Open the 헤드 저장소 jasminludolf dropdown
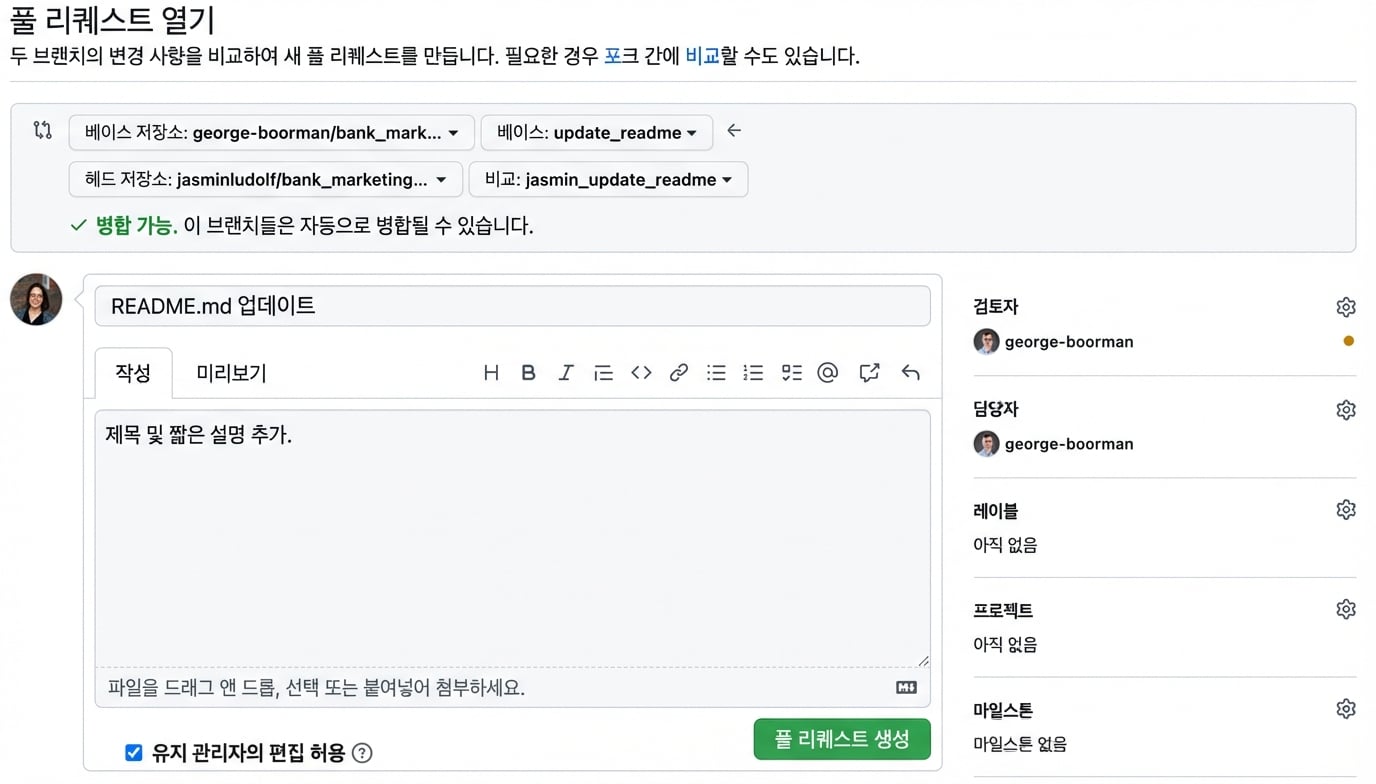 tap(266, 180)
